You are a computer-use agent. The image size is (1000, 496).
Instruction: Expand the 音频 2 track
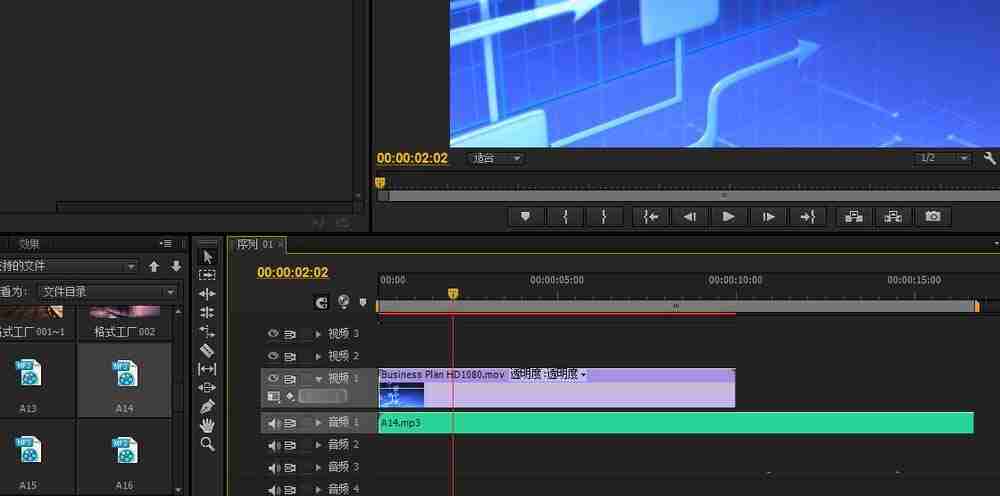(x=319, y=445)
